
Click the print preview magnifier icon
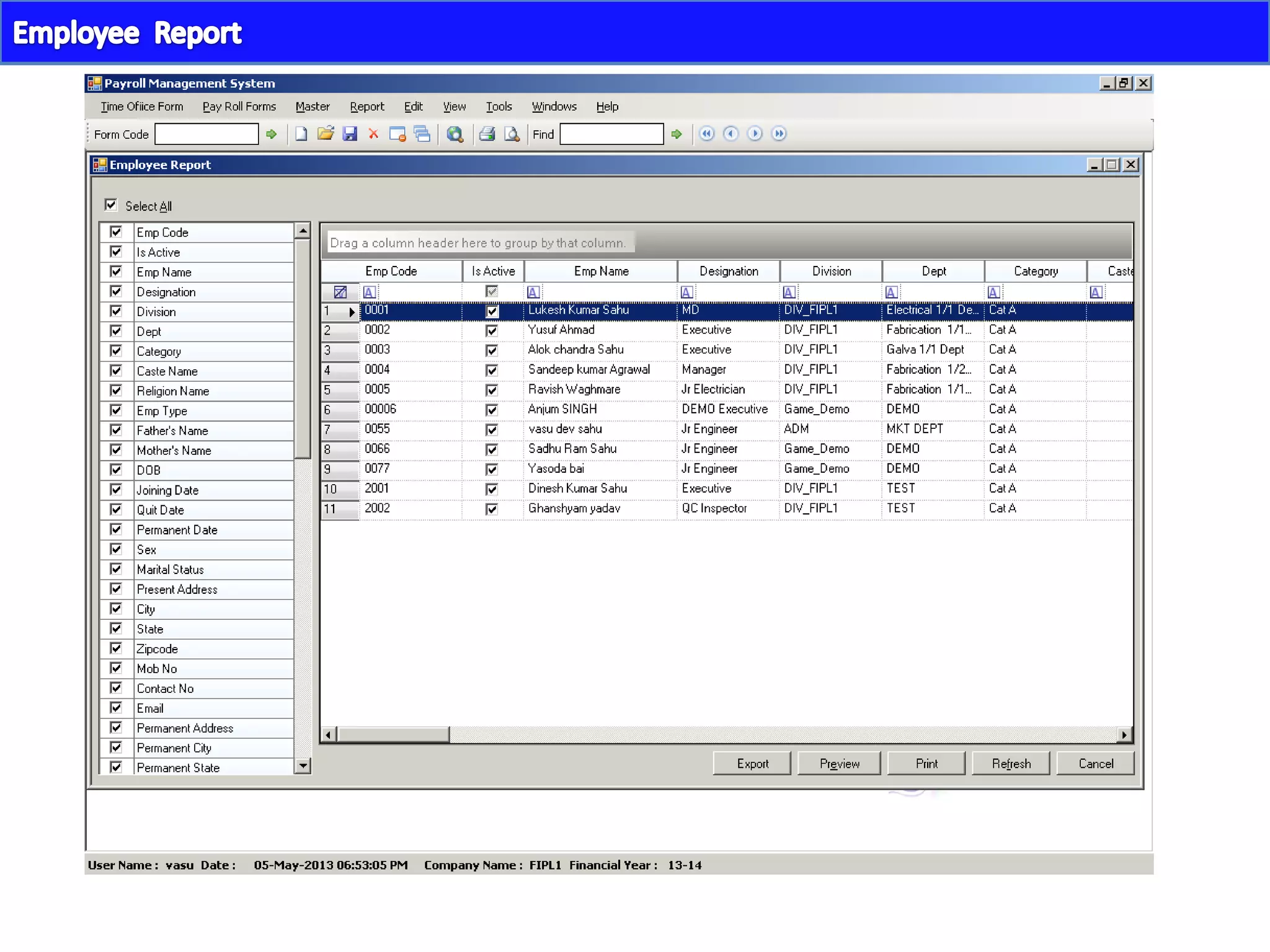[x=512, y=134]
